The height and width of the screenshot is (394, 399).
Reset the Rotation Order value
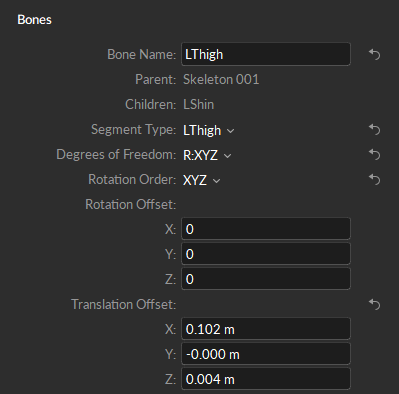pyautogui.click(x=374, y=180)
